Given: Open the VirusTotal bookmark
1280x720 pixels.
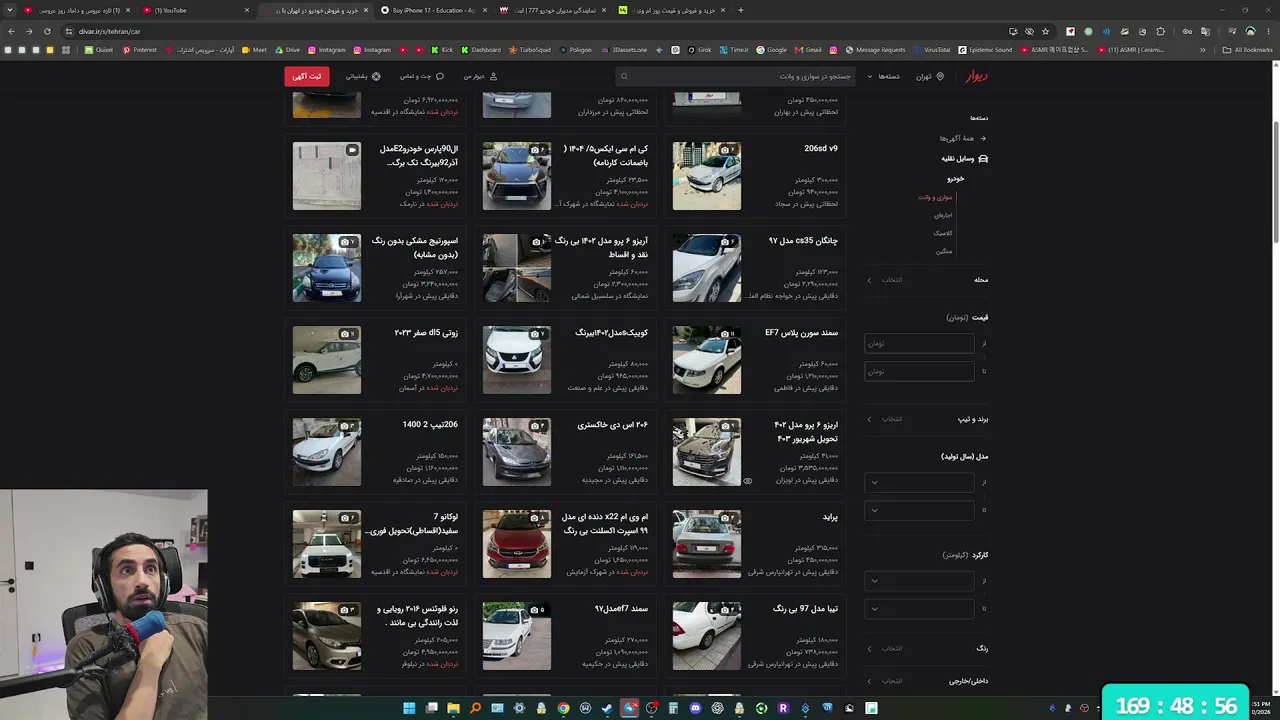Looking at the screenshot, I should pyautogui.click(x=932, y=50).
